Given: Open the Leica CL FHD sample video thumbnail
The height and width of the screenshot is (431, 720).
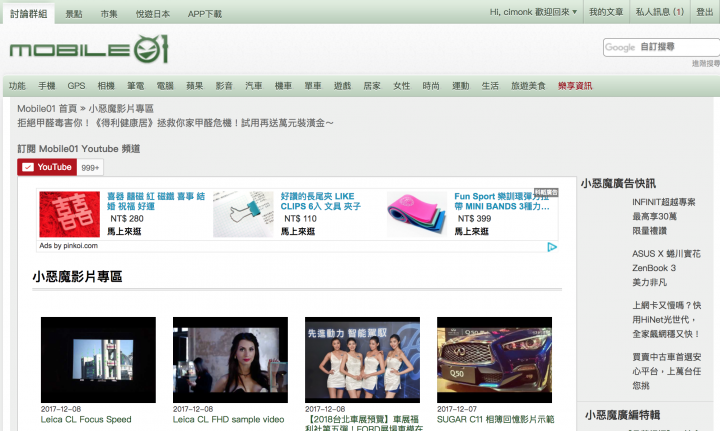Looking at the screenshot, I should pos(231,360).
